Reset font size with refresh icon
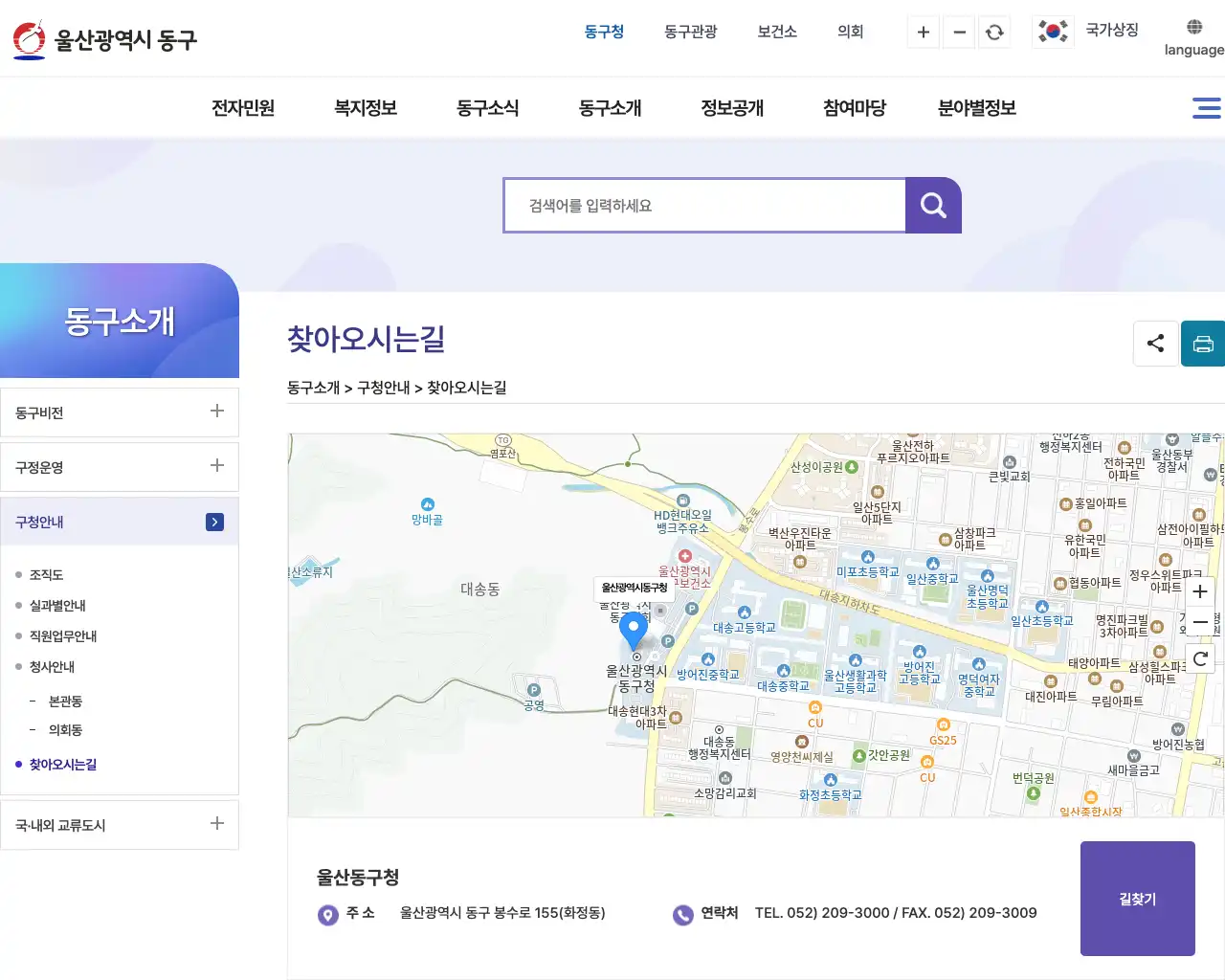 pos(994,33)
